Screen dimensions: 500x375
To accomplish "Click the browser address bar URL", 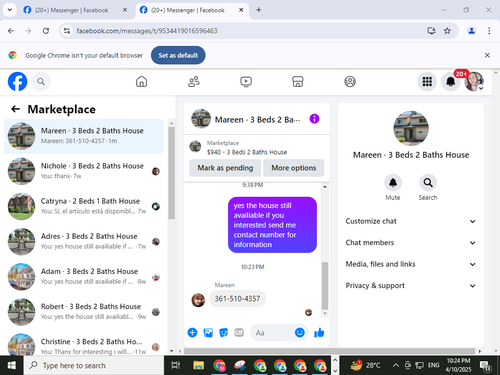I will [x=147, y=31].
